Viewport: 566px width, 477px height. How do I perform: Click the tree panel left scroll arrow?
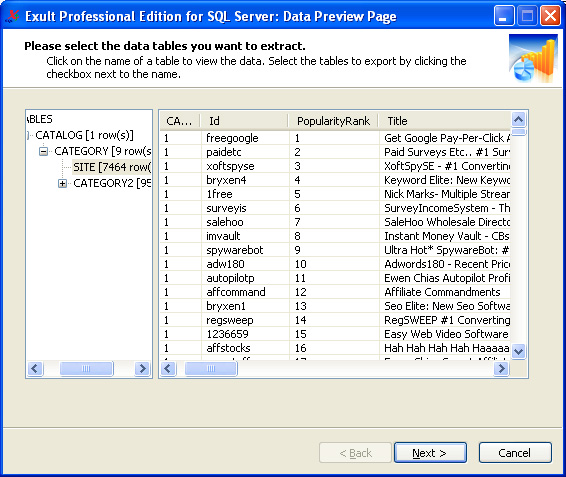pyautogui.click(x=35, y=369)
